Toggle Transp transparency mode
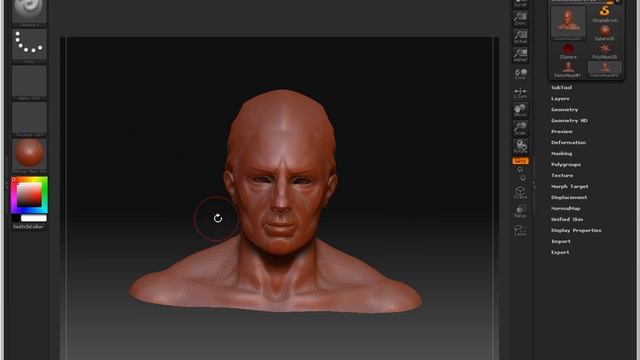This screenshot has height=360, width=640. [x=520, y=211]
